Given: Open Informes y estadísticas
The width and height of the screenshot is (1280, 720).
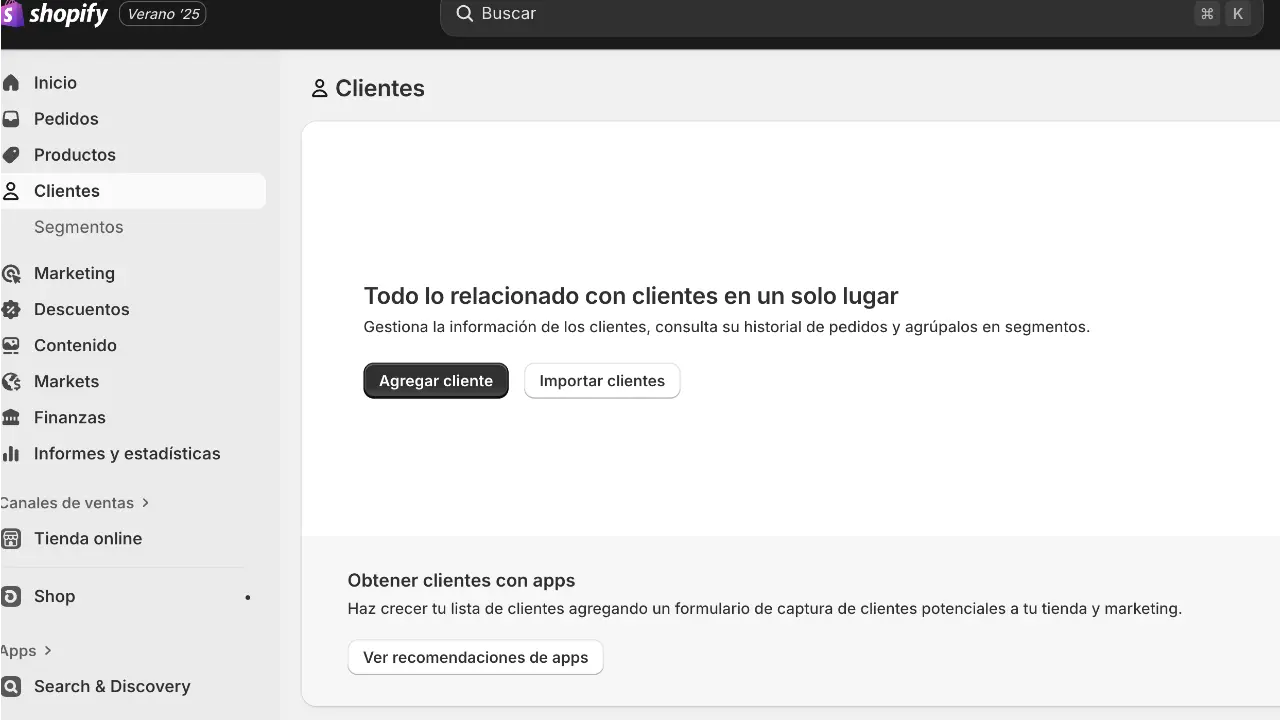Looking at the screenshot, I should 127,453.
